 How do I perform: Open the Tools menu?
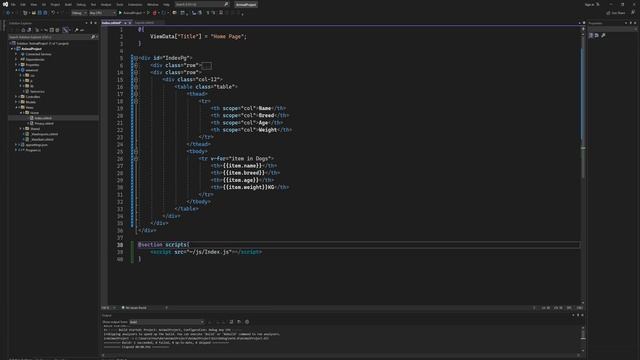(120, 4)
